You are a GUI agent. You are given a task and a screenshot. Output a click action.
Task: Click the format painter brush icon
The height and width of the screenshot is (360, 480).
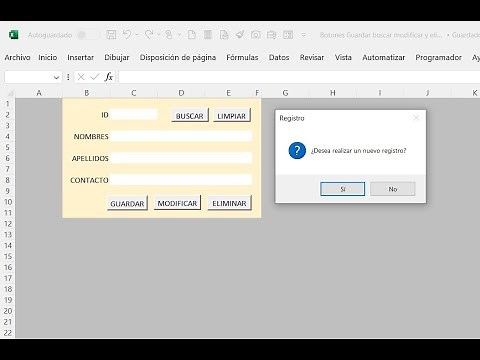pos(240,35)
